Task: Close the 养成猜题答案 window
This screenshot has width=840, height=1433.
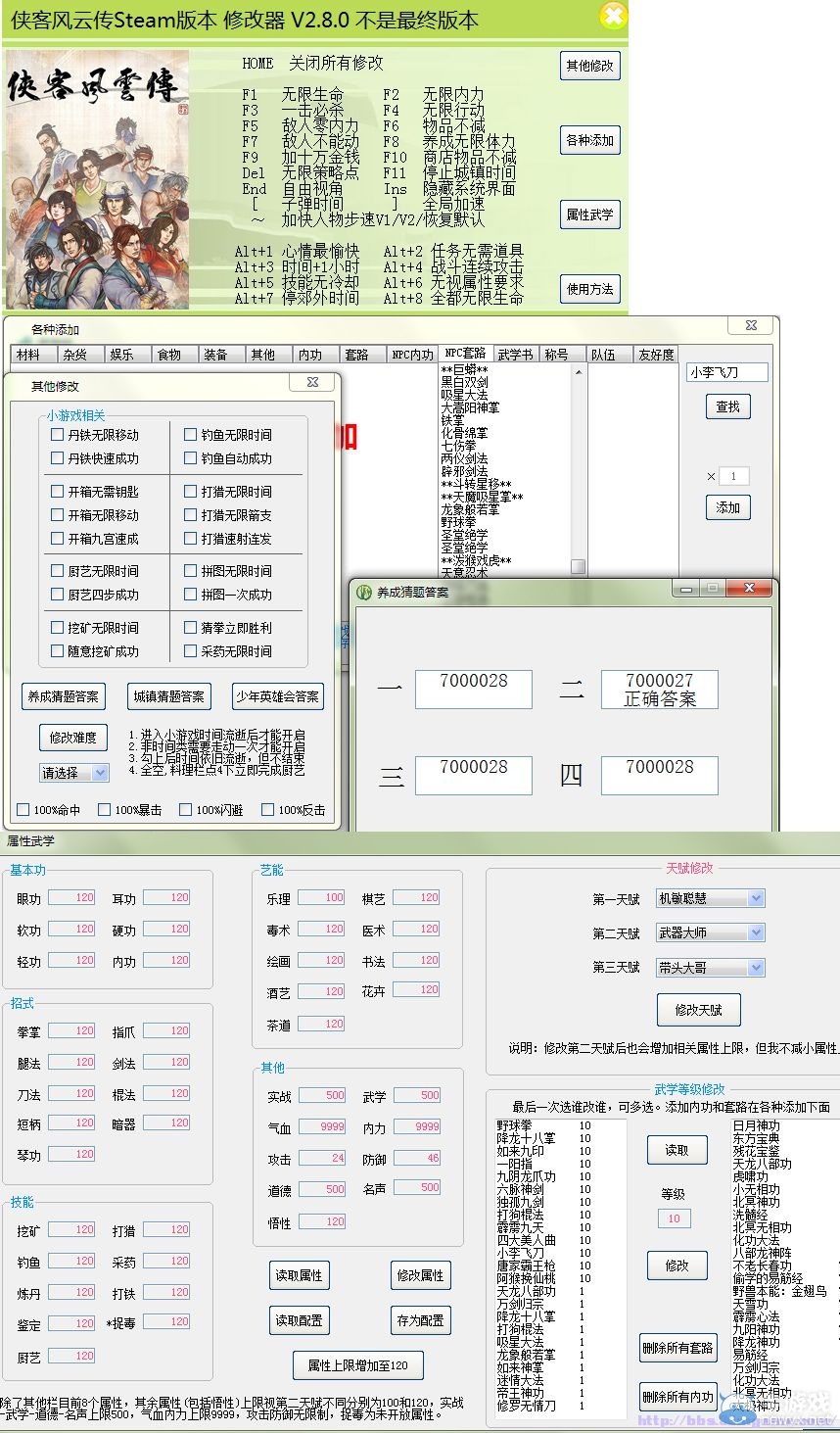Action: click(x=750, y=589)
